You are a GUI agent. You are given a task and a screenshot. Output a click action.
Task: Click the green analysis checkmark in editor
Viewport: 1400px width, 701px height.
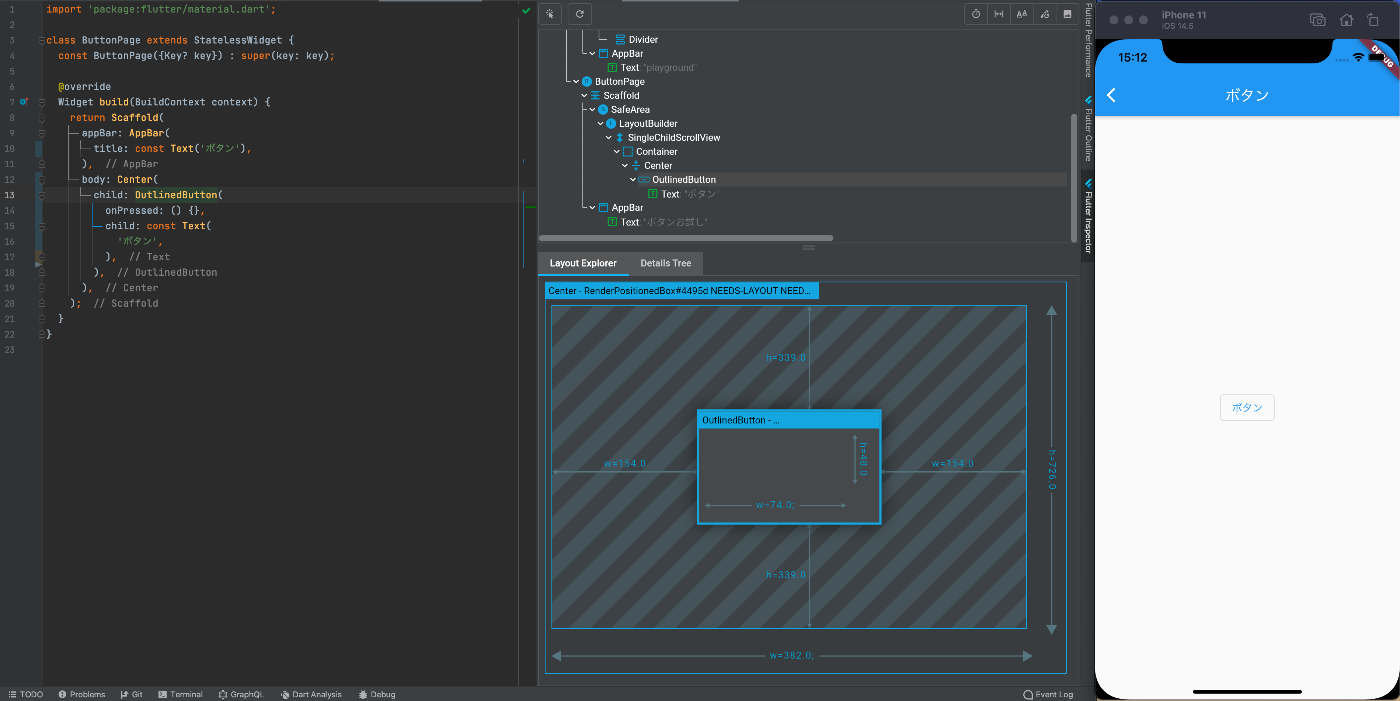(526, 10)
